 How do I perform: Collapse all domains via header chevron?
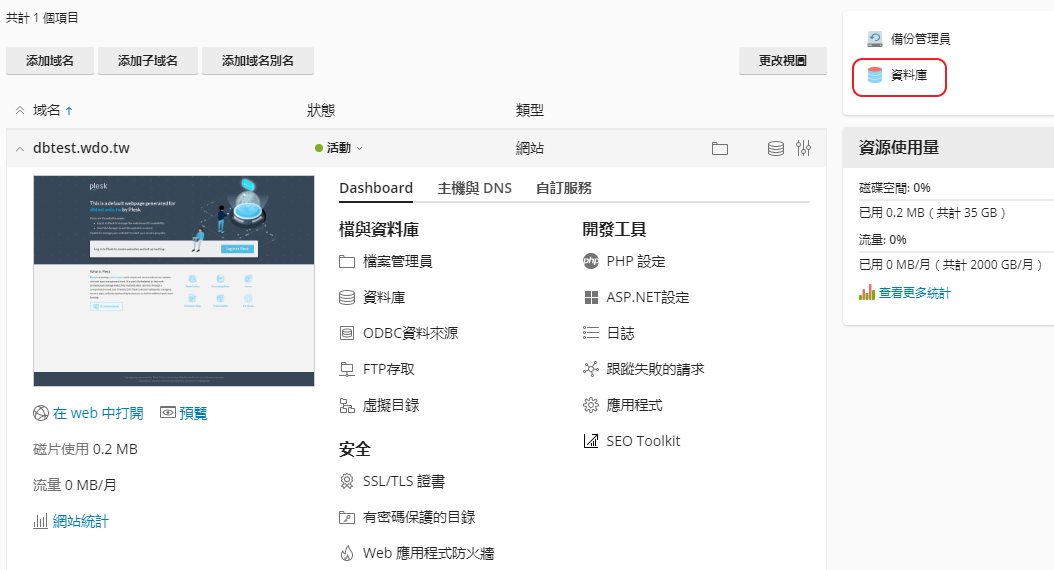(19, 110)
